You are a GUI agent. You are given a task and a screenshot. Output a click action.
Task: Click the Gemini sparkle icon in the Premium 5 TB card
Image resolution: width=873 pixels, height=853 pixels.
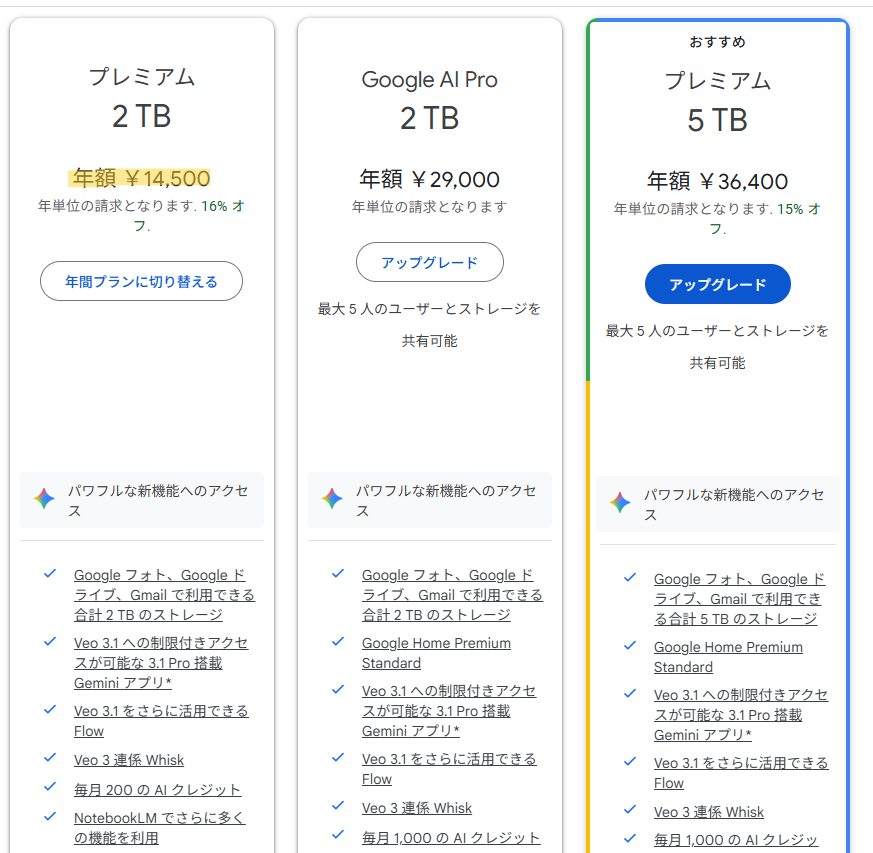620,504
